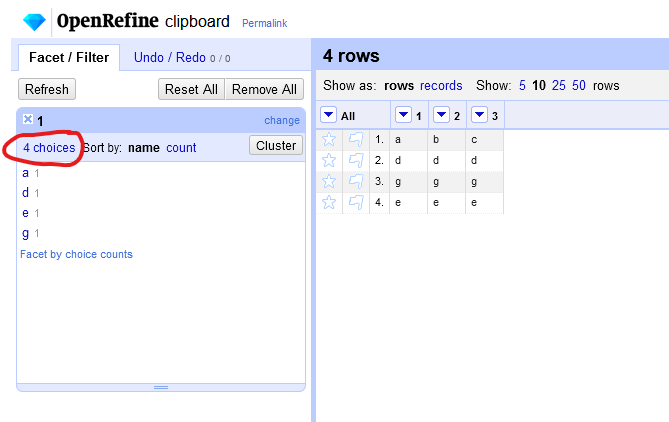The height and width of the screenshot is (422, 669).
Task: Show data as rows
Action: pos(399,85)
